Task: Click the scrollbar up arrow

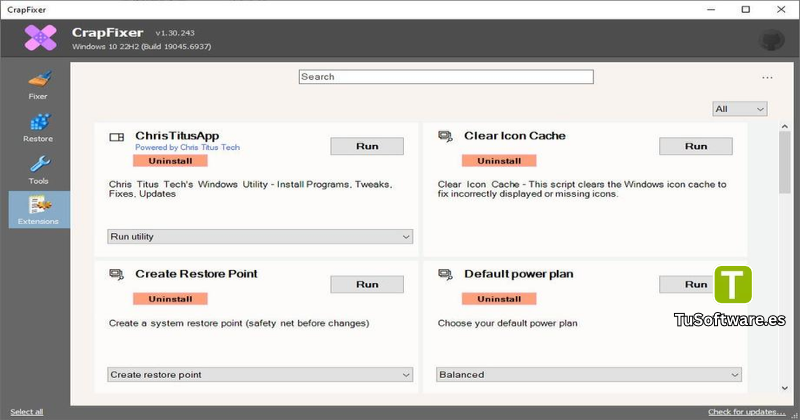Action: (784, 126)
